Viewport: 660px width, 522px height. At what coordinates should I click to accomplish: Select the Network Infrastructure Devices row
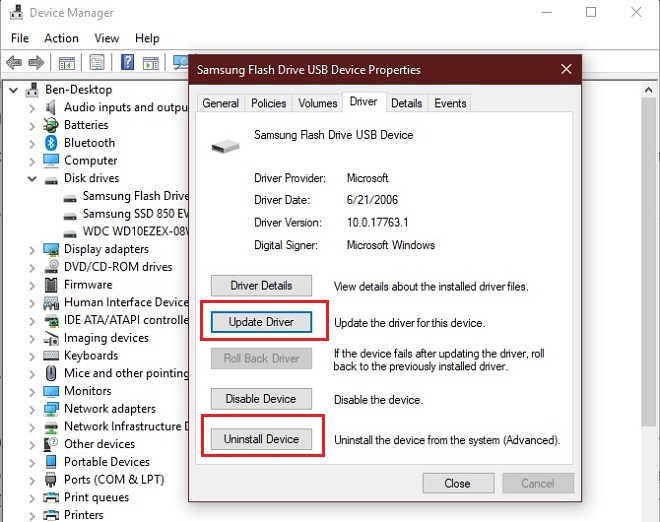click(x=116, y=426)
